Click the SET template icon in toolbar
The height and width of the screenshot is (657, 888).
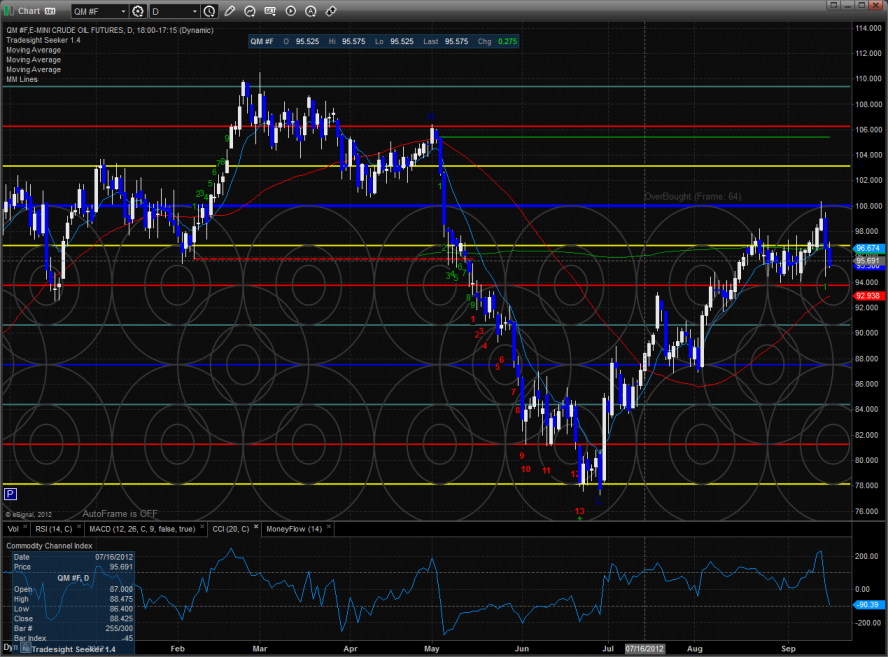[270, 11]
